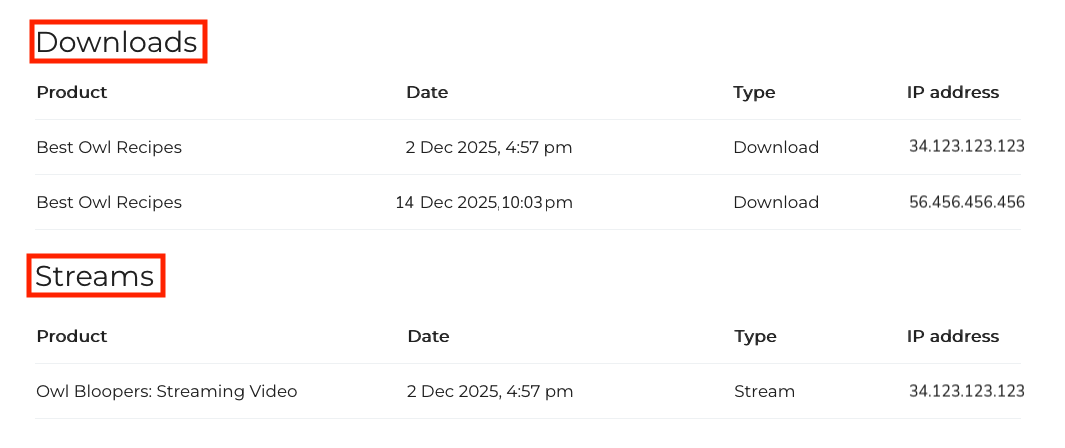Click IP address column header in Downloads

[953, 92]
